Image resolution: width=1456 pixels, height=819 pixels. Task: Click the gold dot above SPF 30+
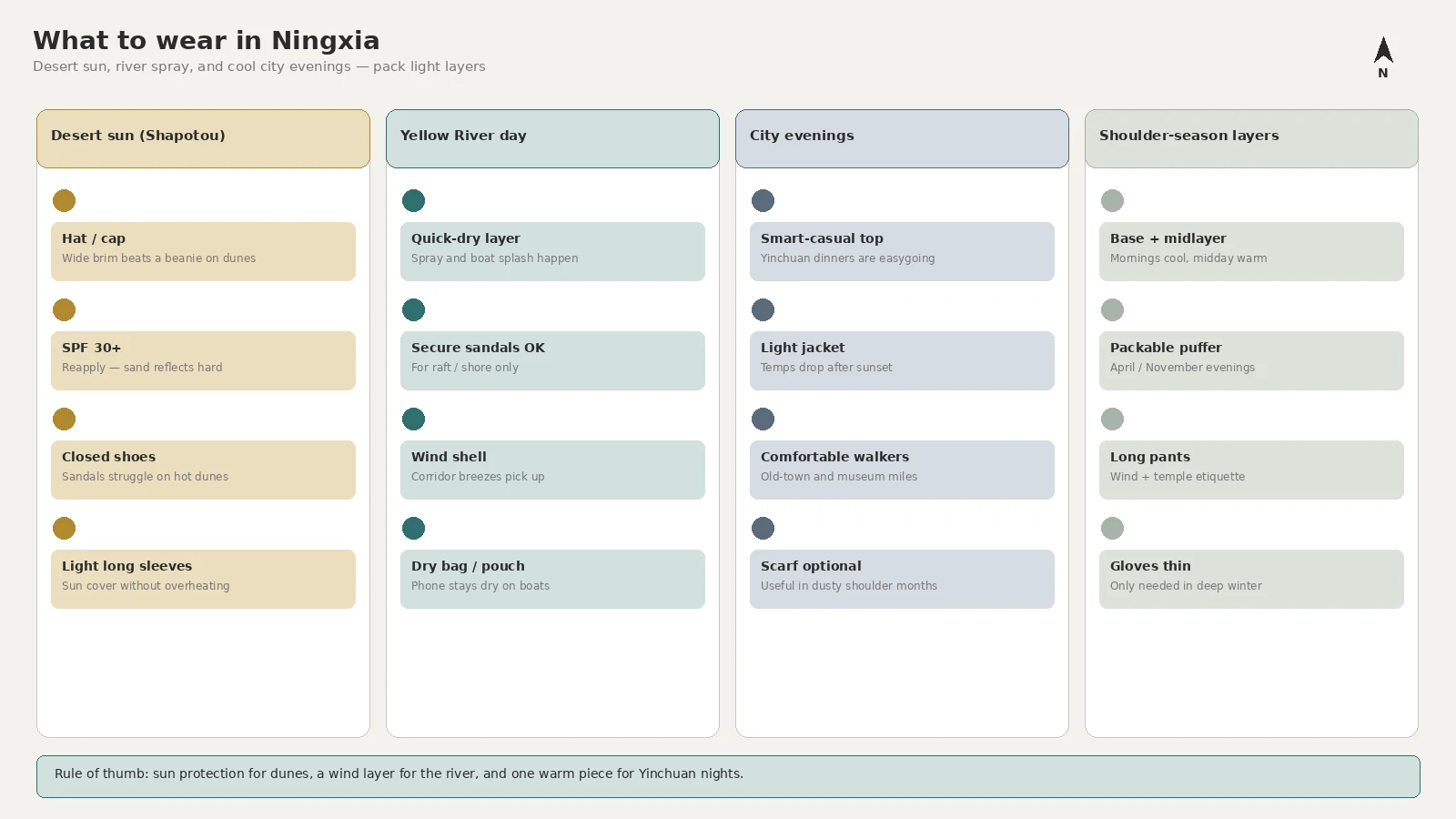[64, 309]
